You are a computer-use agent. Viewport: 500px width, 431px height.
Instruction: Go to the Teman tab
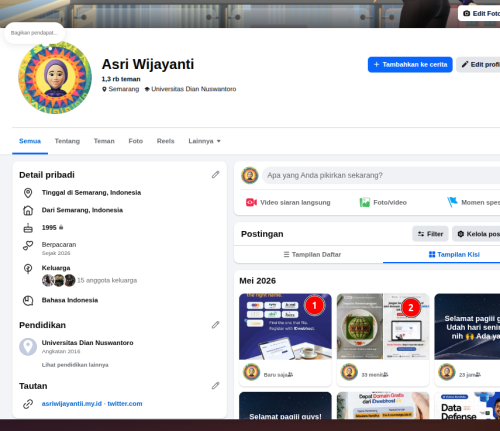104,141
